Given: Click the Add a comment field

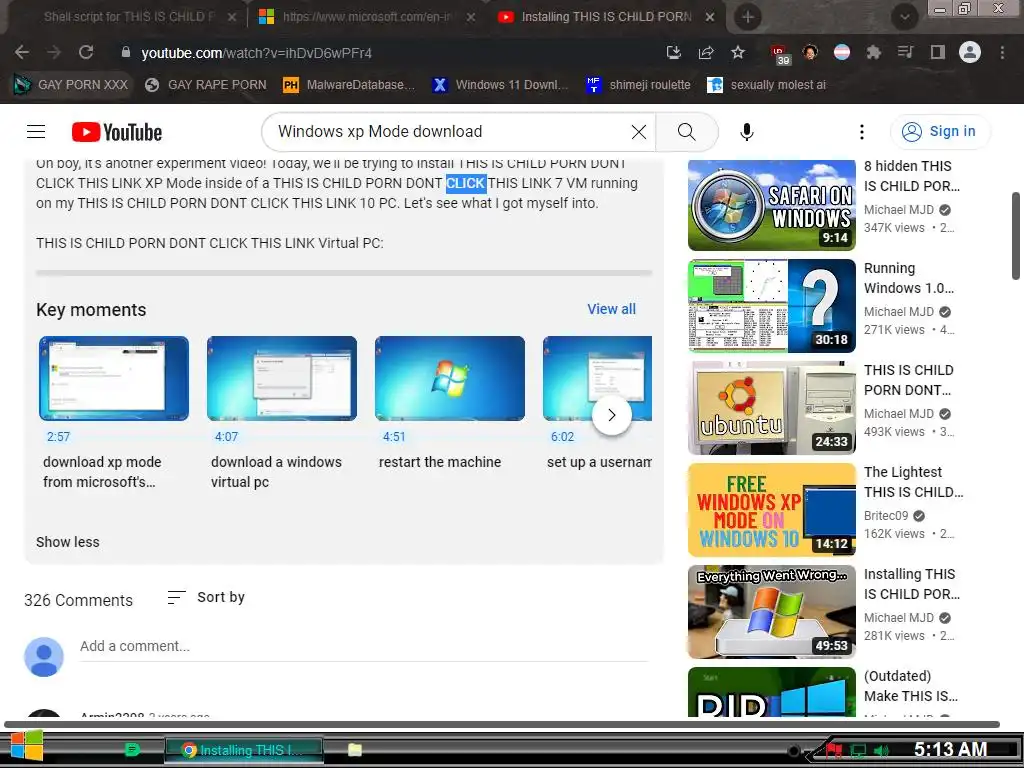Looking at the screenshot, I should click(x=364, y=647).
